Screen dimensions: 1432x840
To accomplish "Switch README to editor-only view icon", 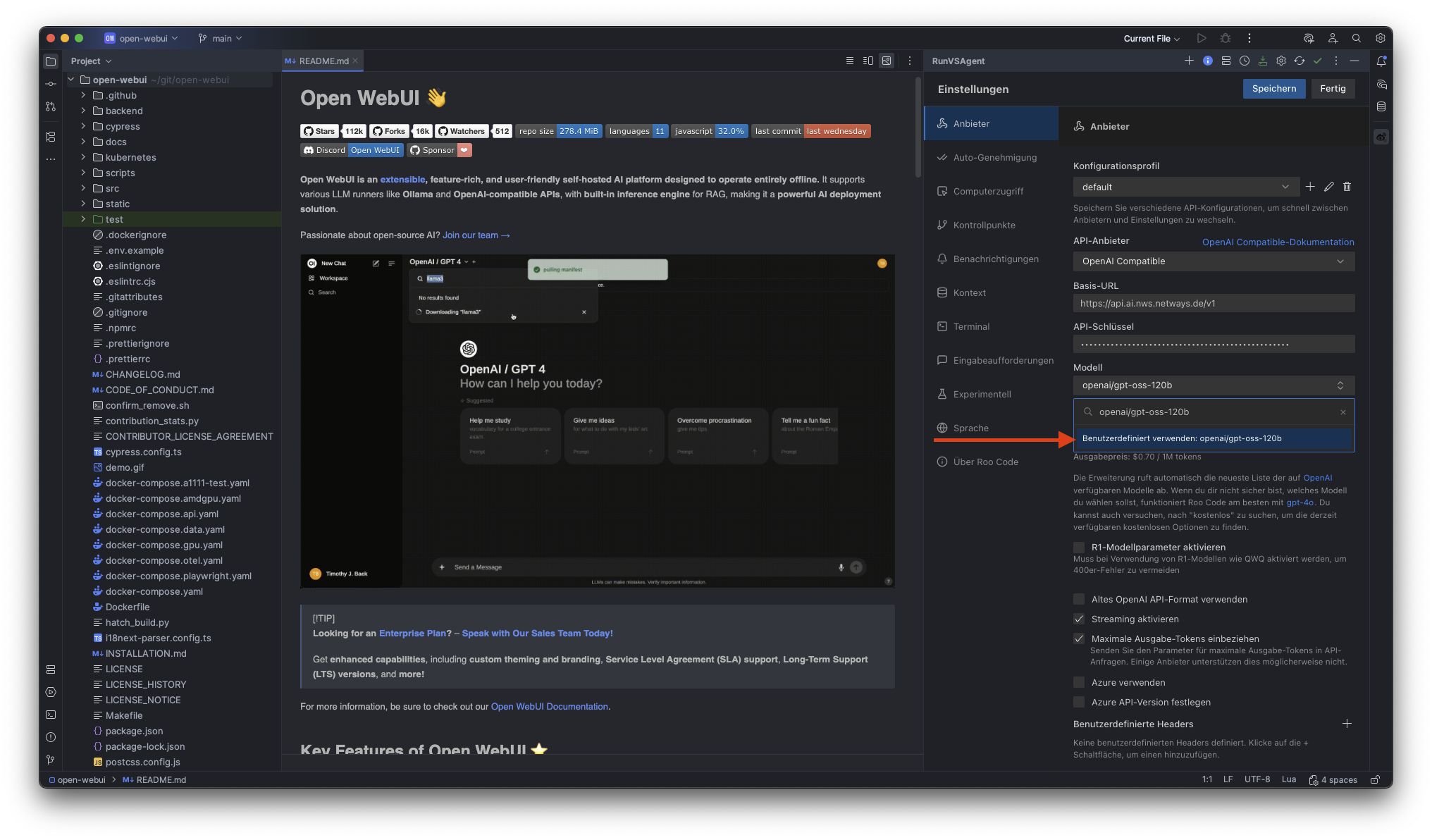I will [850, 61].
